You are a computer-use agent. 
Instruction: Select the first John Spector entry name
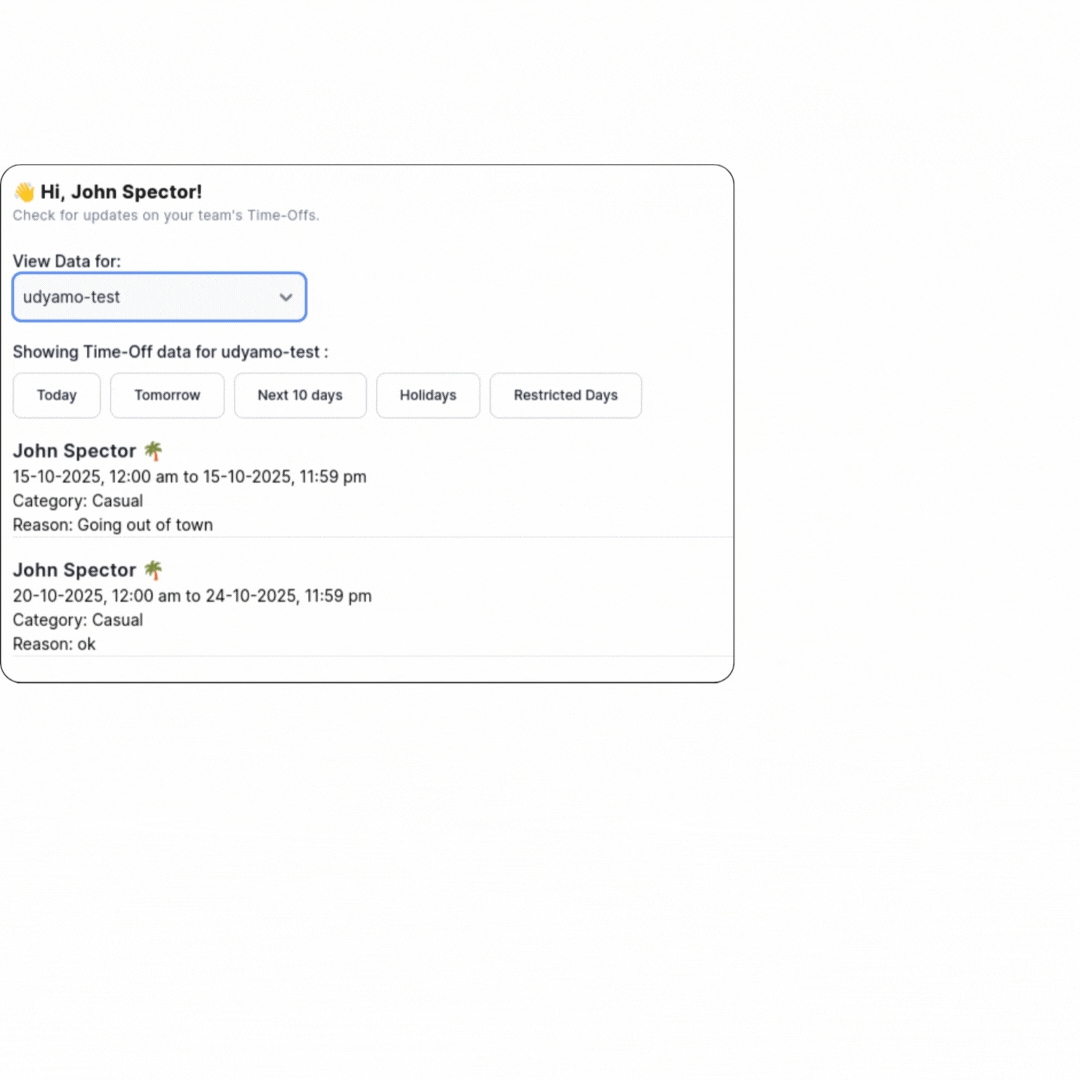pyautogui.click(x=74, y=450)
